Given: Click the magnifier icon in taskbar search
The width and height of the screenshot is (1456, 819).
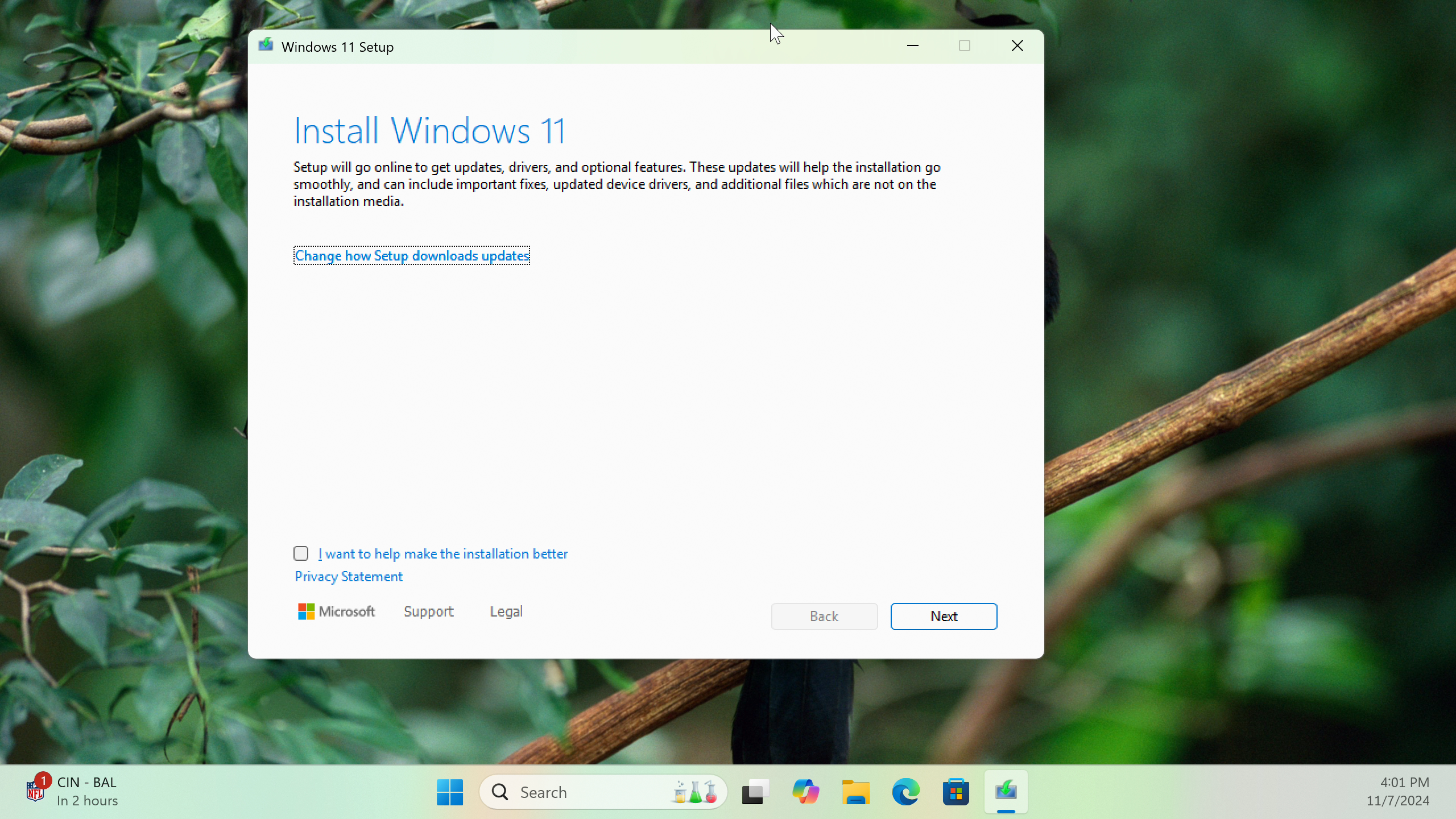Looking at the screenshot, I should 500,792.
